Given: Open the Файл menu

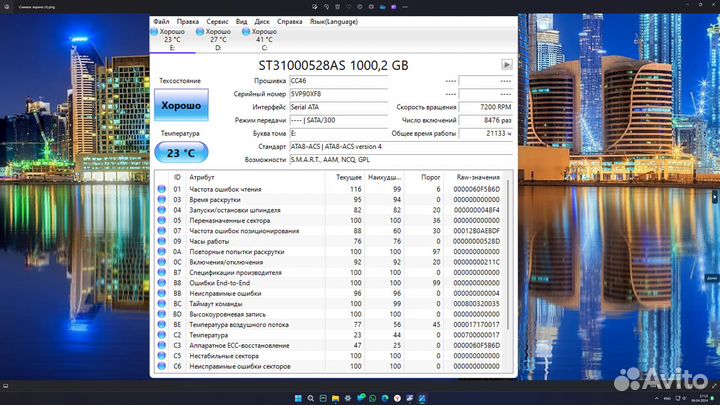Looking at the screenshot, I should click(x=161, y=22).
